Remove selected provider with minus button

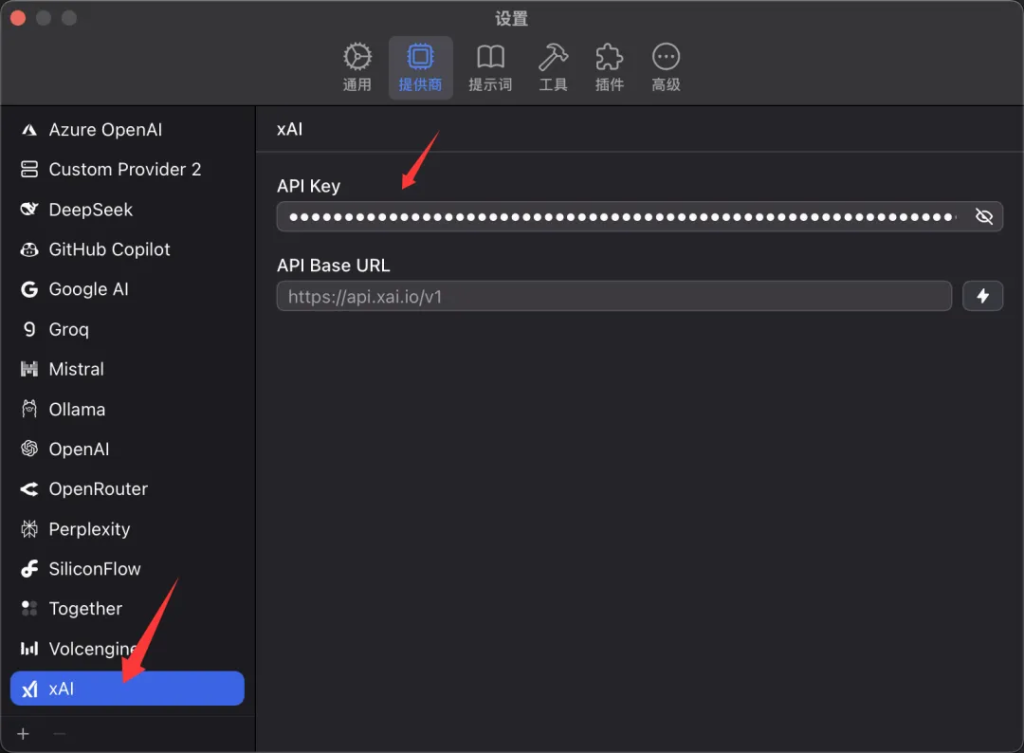[x=59, y=734]
